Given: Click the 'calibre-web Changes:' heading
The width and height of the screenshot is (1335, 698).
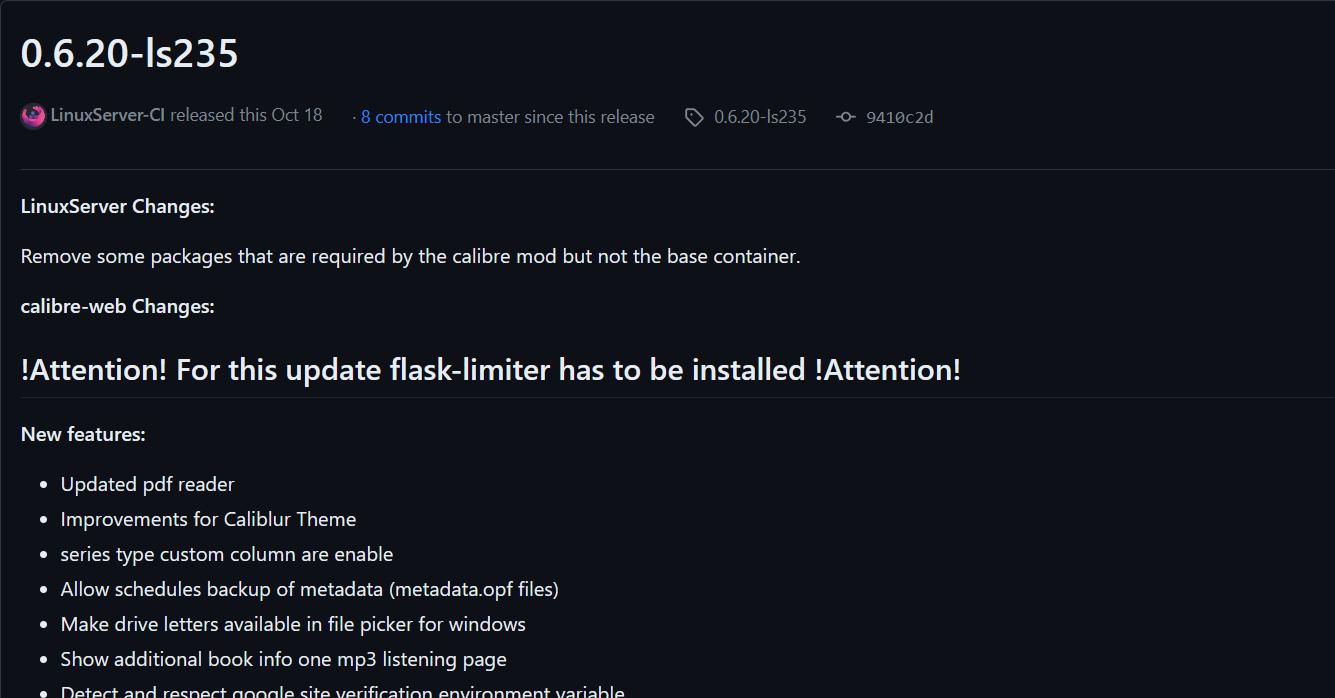Looking at the screenshot, I should pyautogui.click(x=117, y=306).
